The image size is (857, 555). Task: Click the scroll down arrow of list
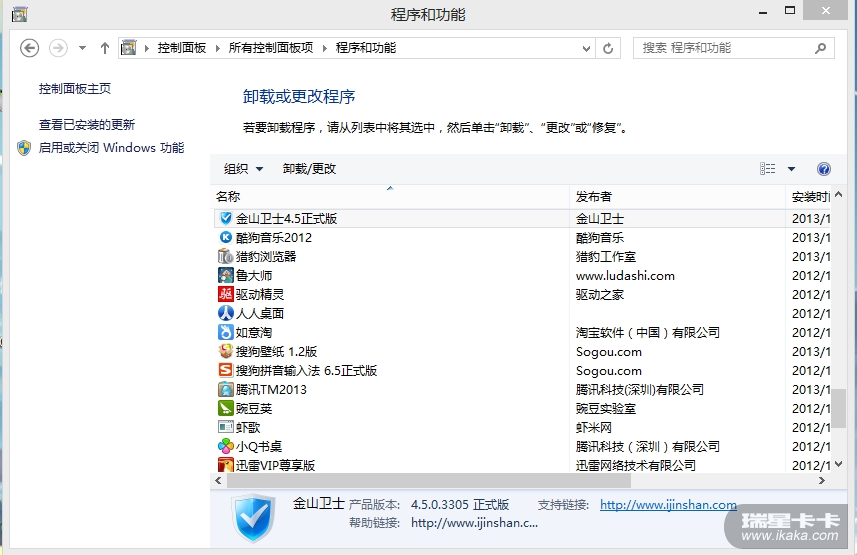[x=839, y=464]
